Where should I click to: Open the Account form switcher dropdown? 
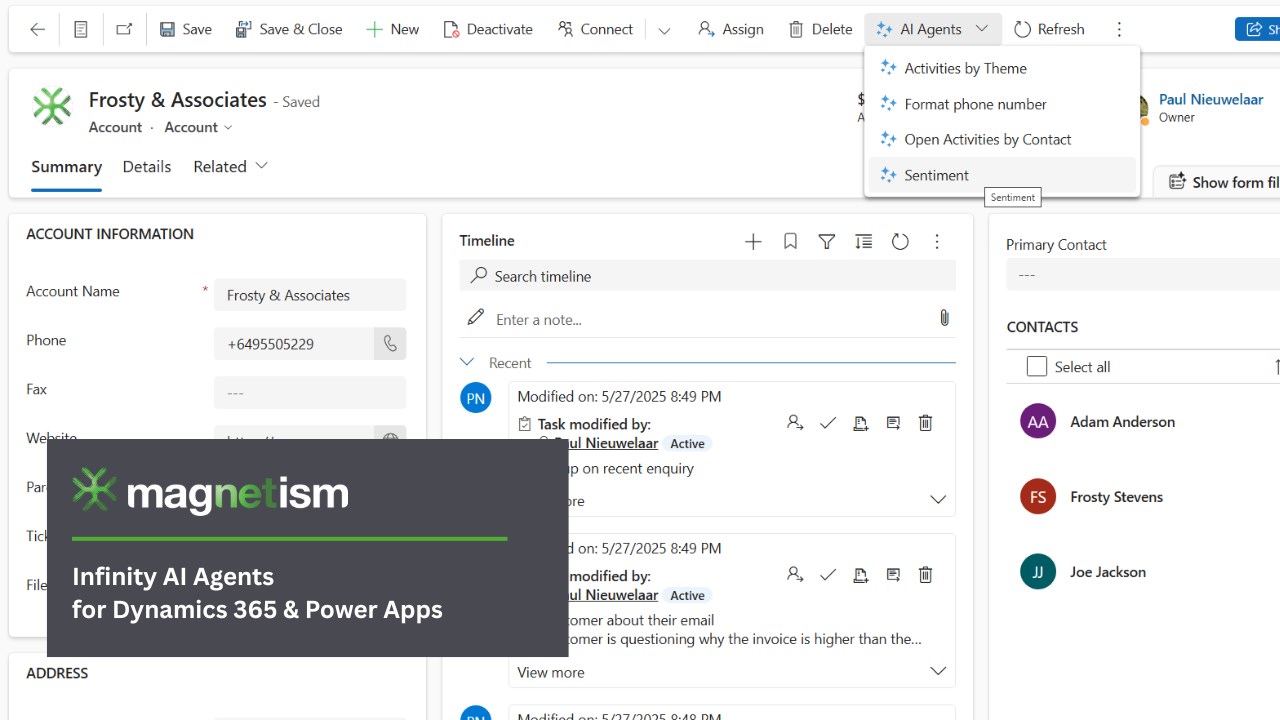click(198, 127)
